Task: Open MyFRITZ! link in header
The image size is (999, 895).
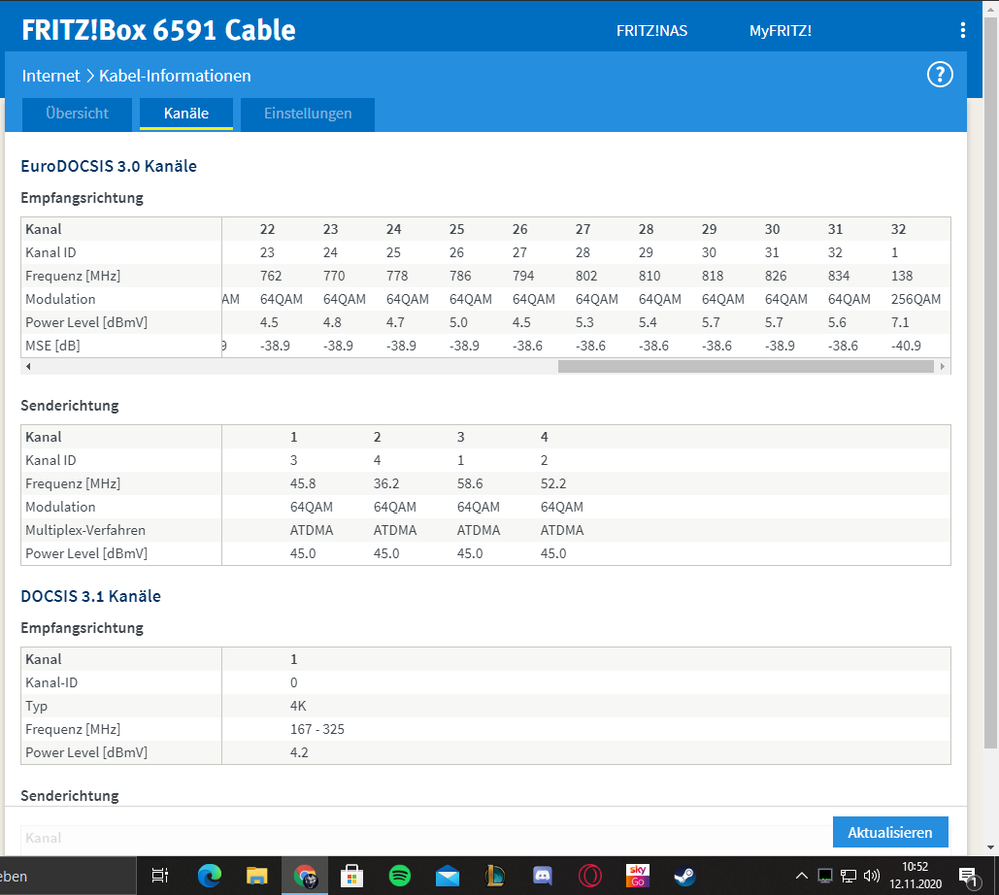Action: 780,31
